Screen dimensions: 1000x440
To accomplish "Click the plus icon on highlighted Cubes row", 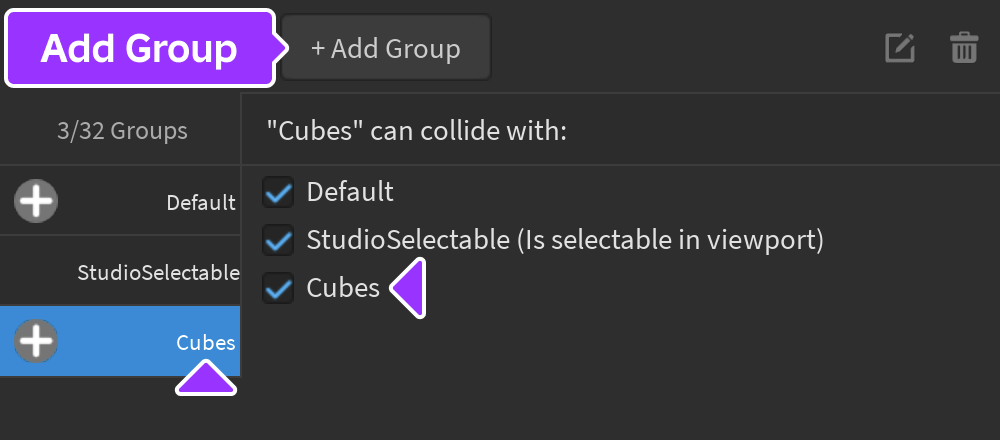I will (36, 342).
